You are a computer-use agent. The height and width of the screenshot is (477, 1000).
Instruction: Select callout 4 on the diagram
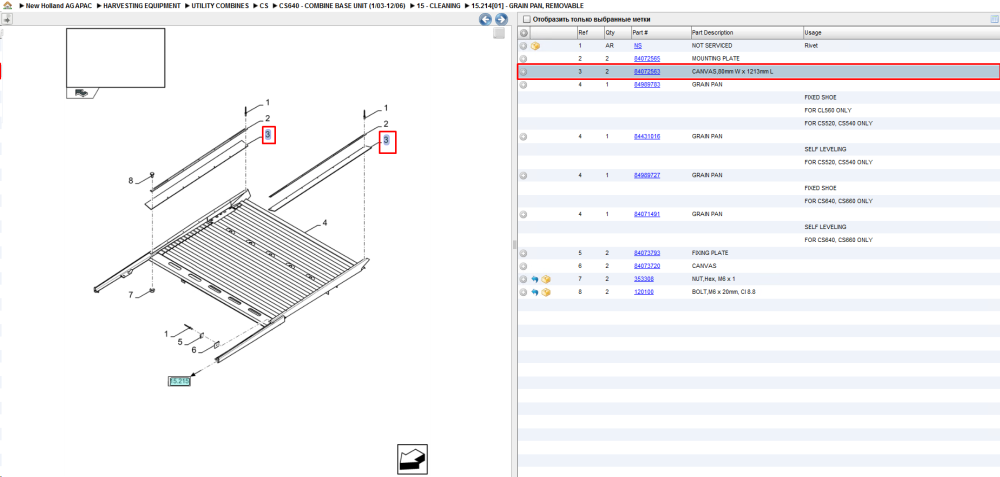click(x=325, y=223)
